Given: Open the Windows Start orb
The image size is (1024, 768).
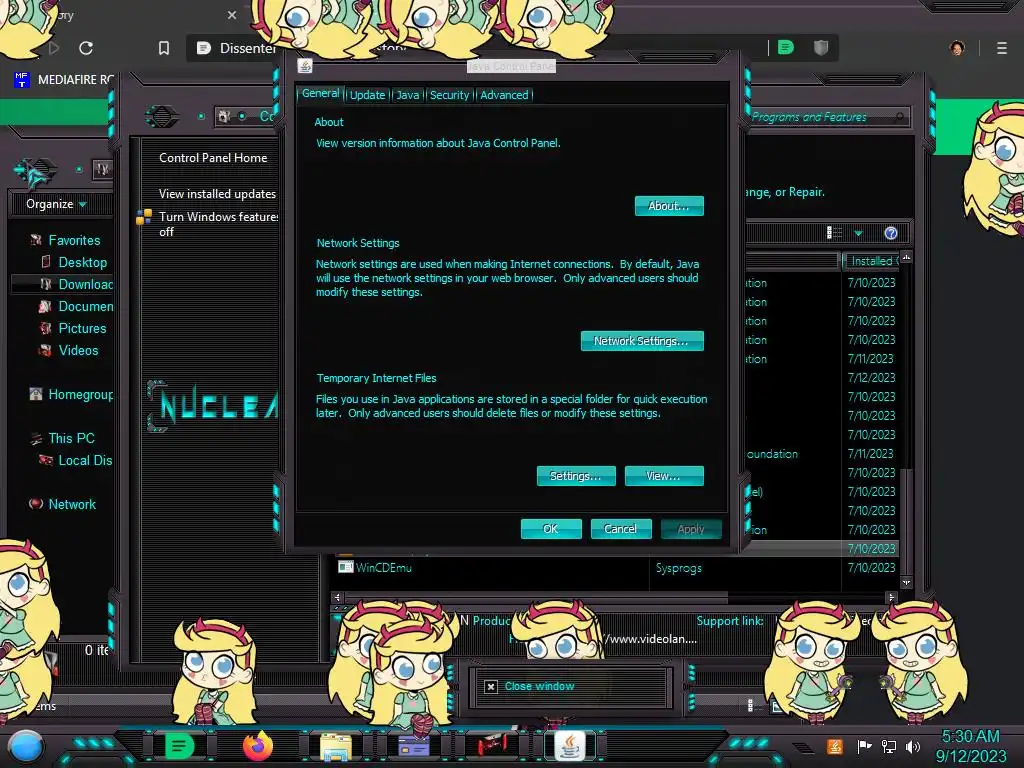Looking at the screenshot, I should (x=26, y=748).
